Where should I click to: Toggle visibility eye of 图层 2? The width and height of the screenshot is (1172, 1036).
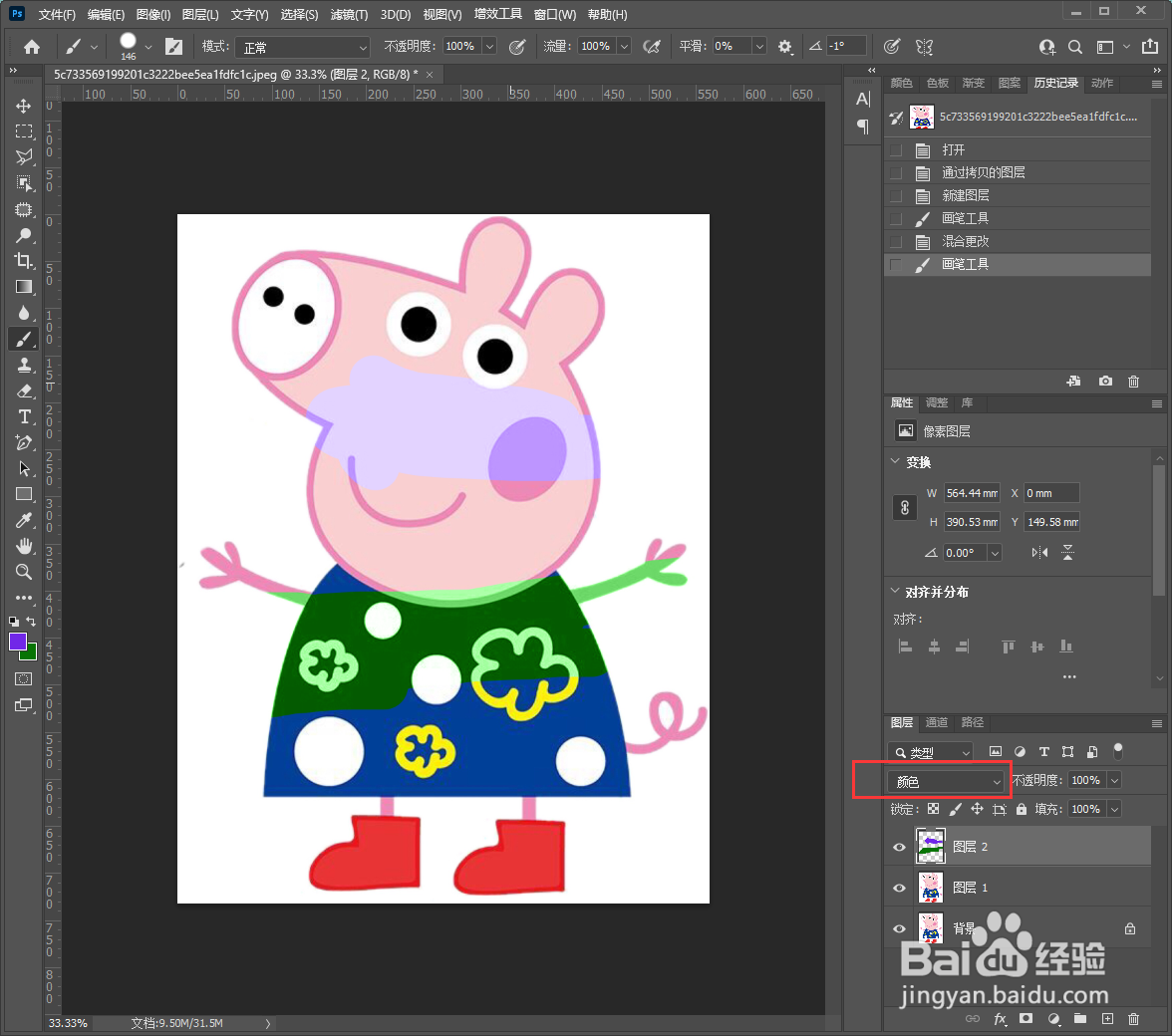[899, 847]
